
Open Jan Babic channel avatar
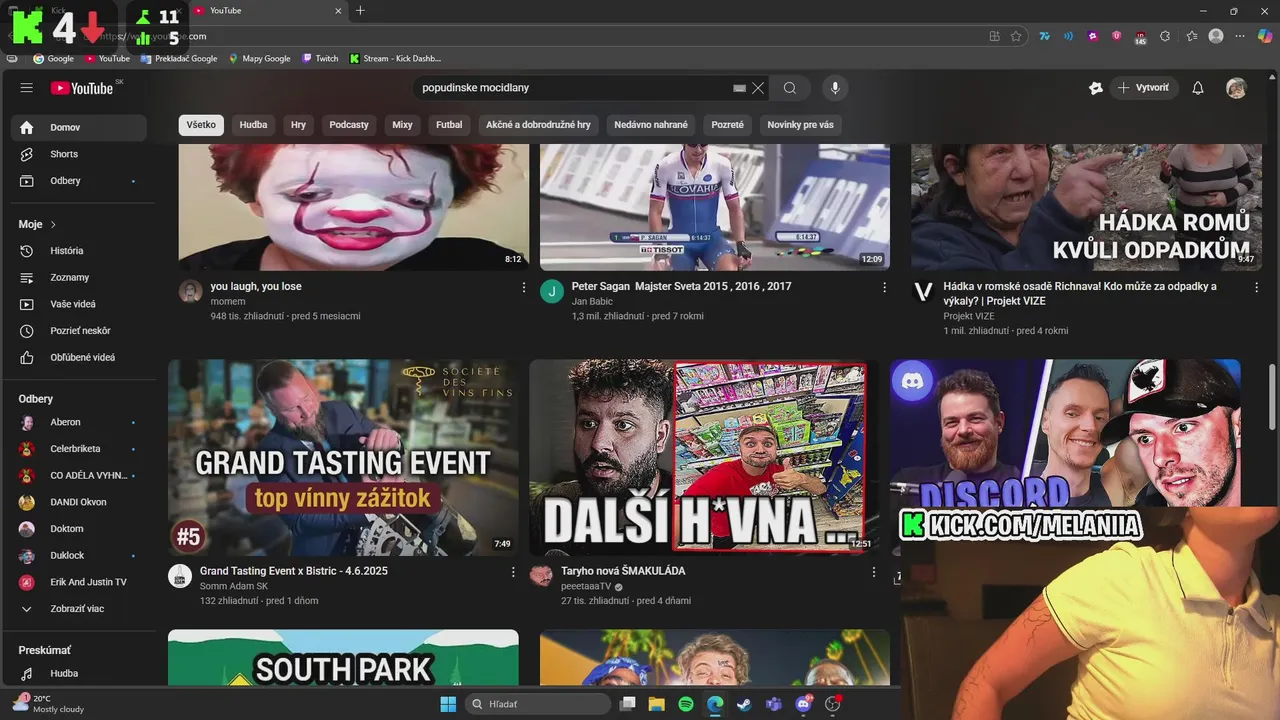[552, 291]
